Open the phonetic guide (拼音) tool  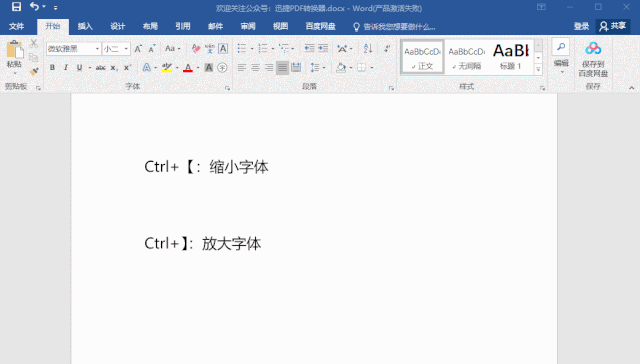pos(209,49)
